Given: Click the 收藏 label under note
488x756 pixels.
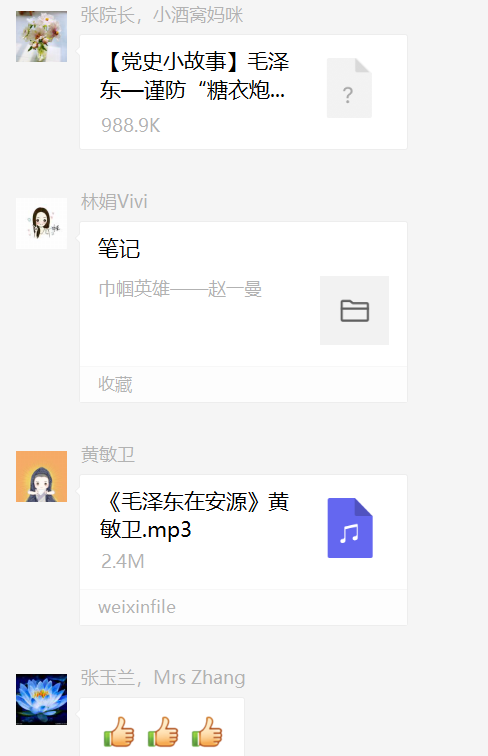Looking at the screenshot, I should 115,384.
